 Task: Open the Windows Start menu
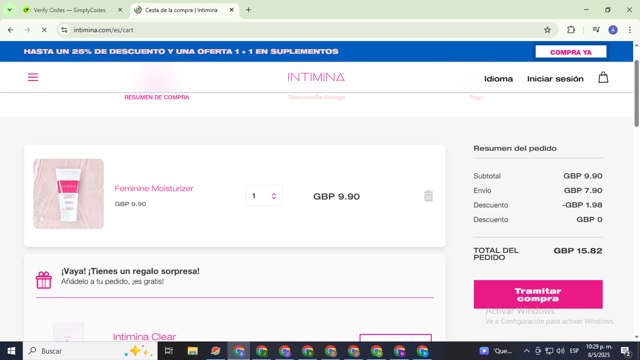[11, 351]
